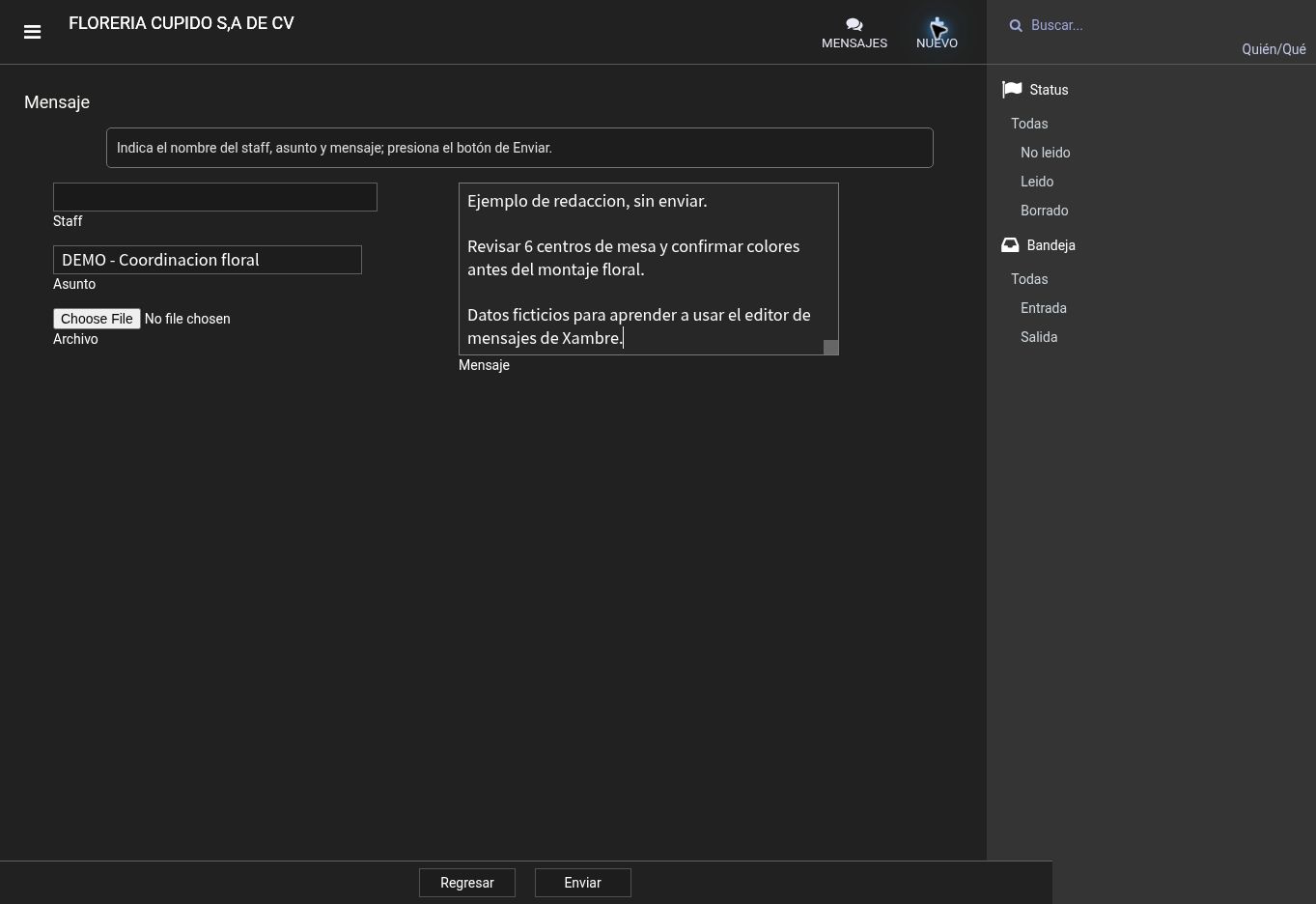Filter by Leido status
This screenshot has width=1316, height=904.
[x=1037, y=182]
